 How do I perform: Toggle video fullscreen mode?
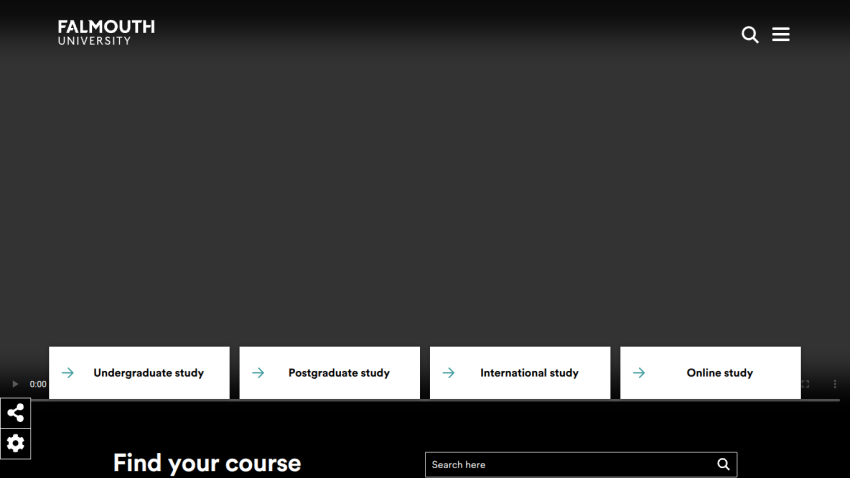(806, 384)
